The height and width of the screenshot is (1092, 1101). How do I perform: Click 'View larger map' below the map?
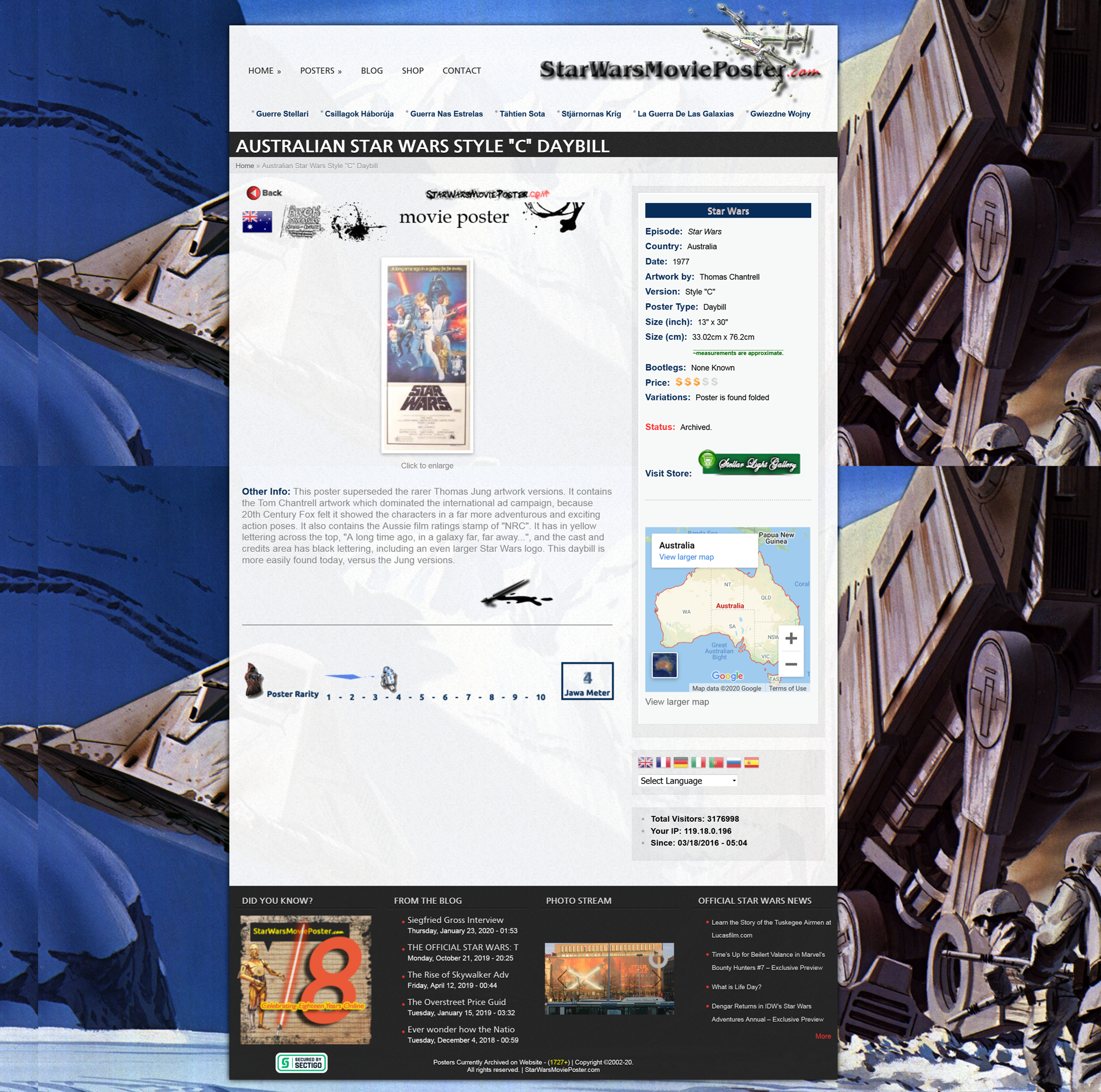pyautogui.click(x=677, y=702)
